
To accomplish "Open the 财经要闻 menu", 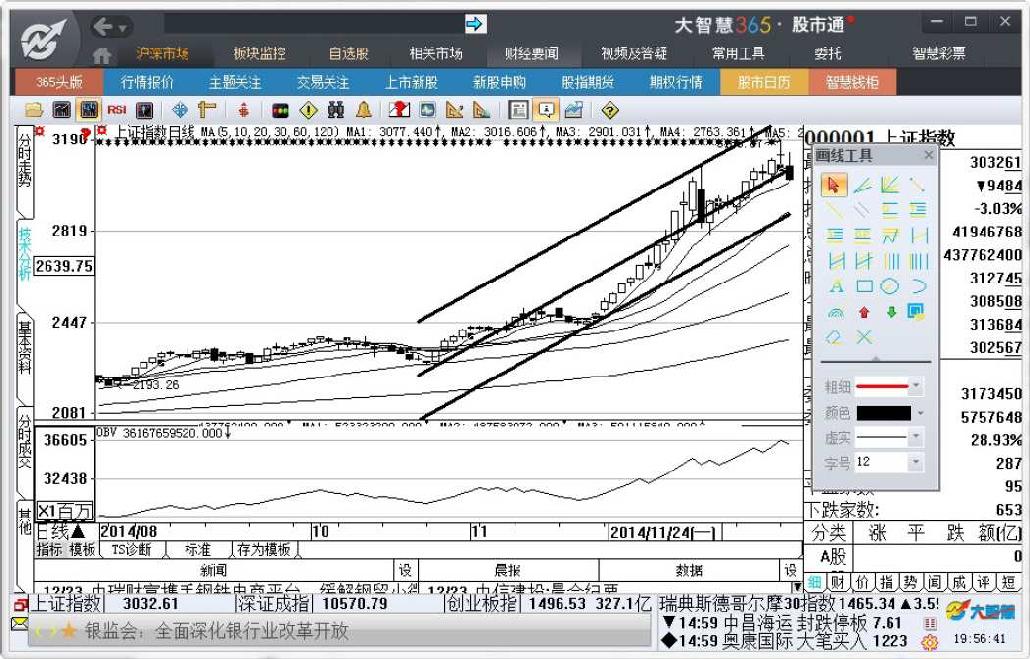I will (531, 53).
